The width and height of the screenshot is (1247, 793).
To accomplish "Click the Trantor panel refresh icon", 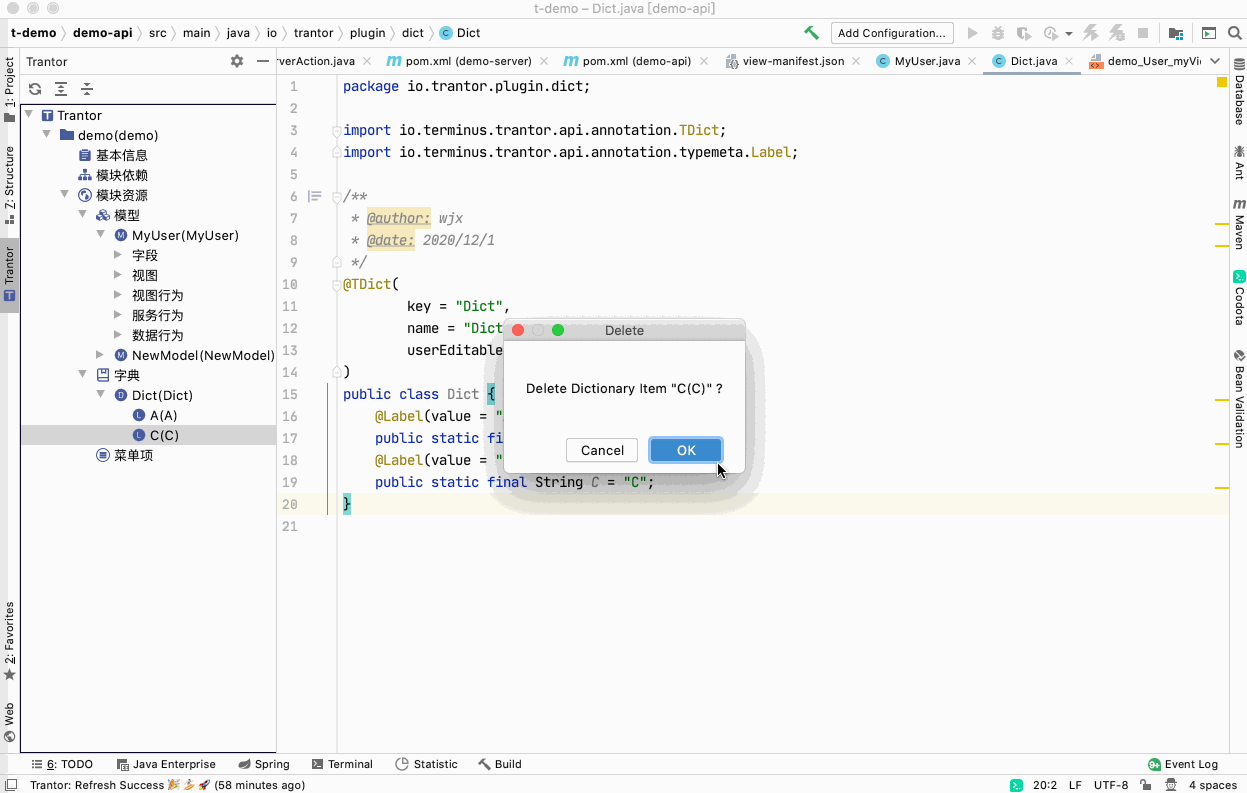I will tap(35, 89).
